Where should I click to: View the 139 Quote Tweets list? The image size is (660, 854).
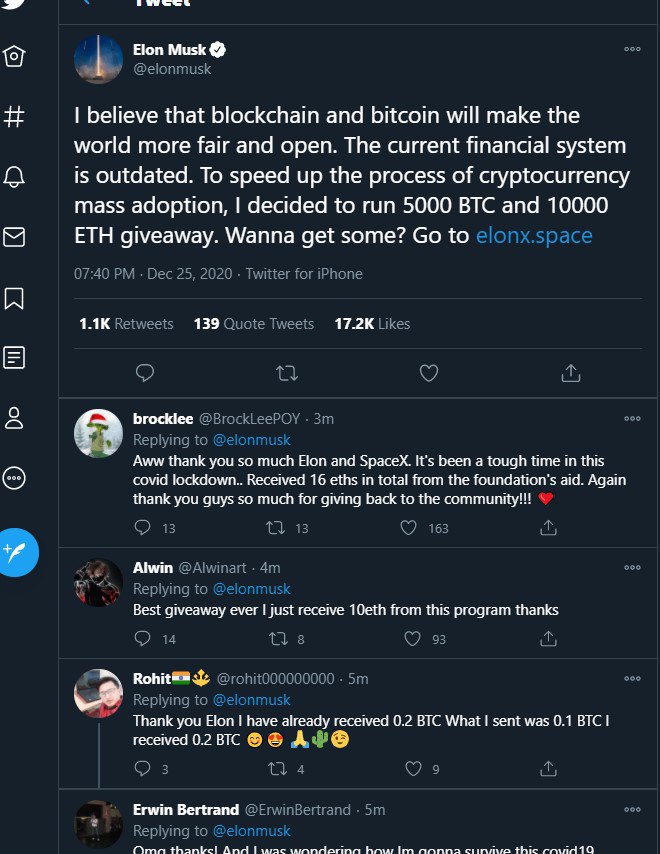[254, 324]
